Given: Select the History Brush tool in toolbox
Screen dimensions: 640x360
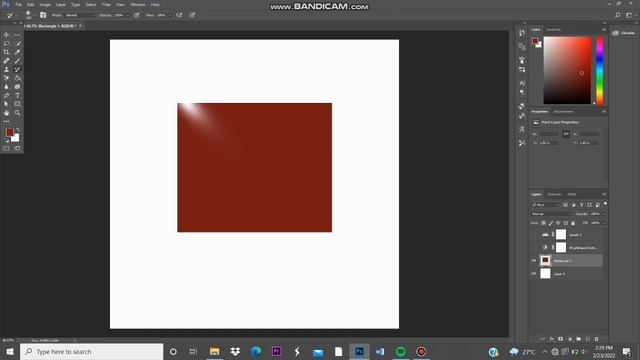Looking at the screenshot, I should click(17, 70).
